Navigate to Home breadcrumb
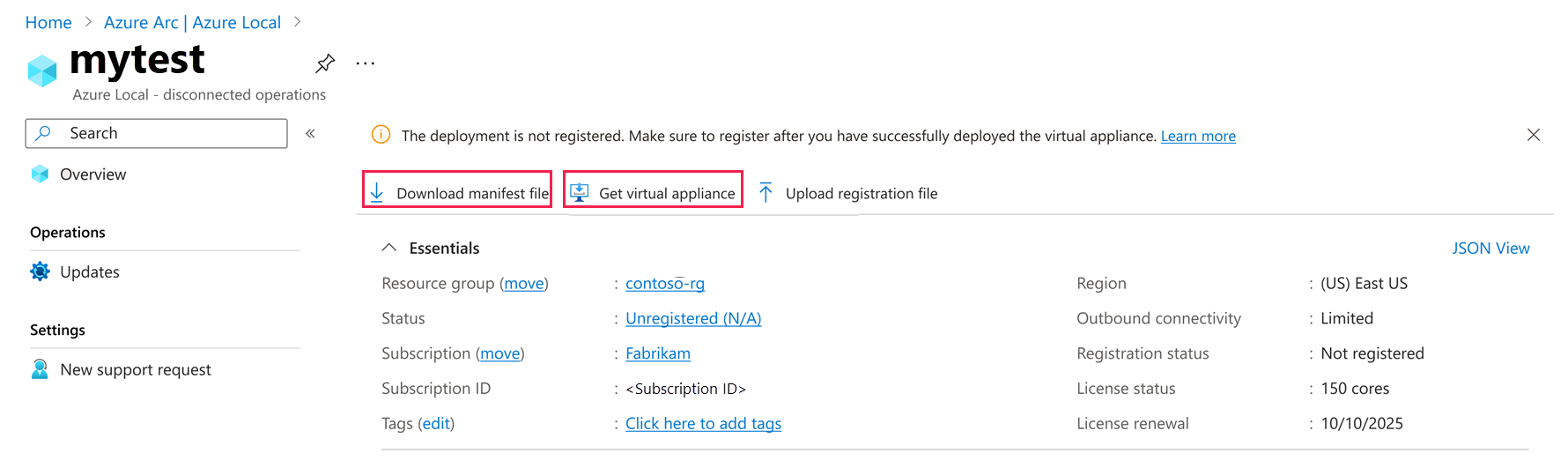Viewport: 1568px width, 468px height. point(48,23)
